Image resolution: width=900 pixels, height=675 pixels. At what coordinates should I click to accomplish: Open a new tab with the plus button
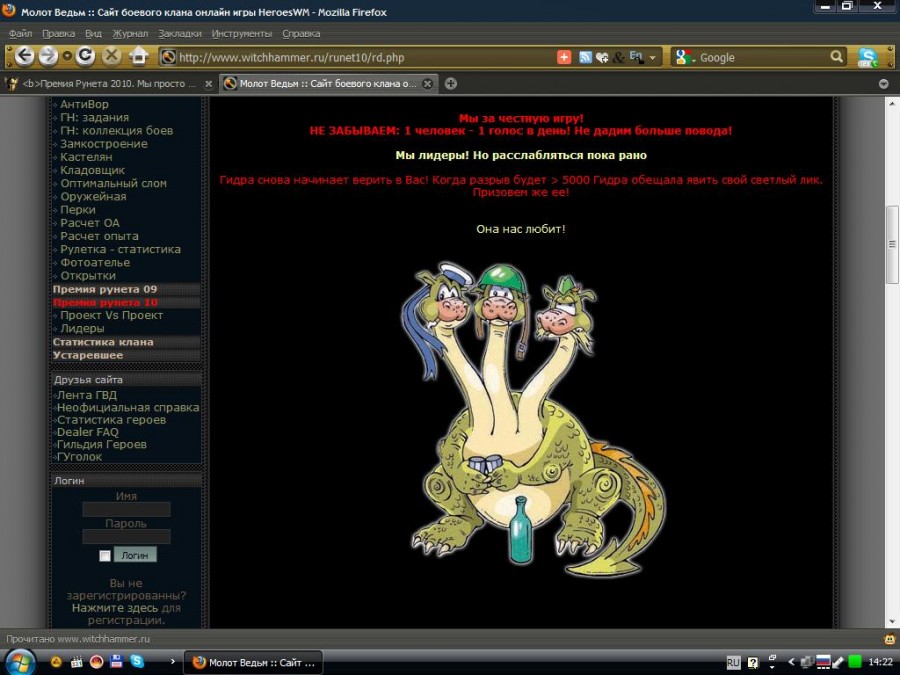click(x=451, y=84)
